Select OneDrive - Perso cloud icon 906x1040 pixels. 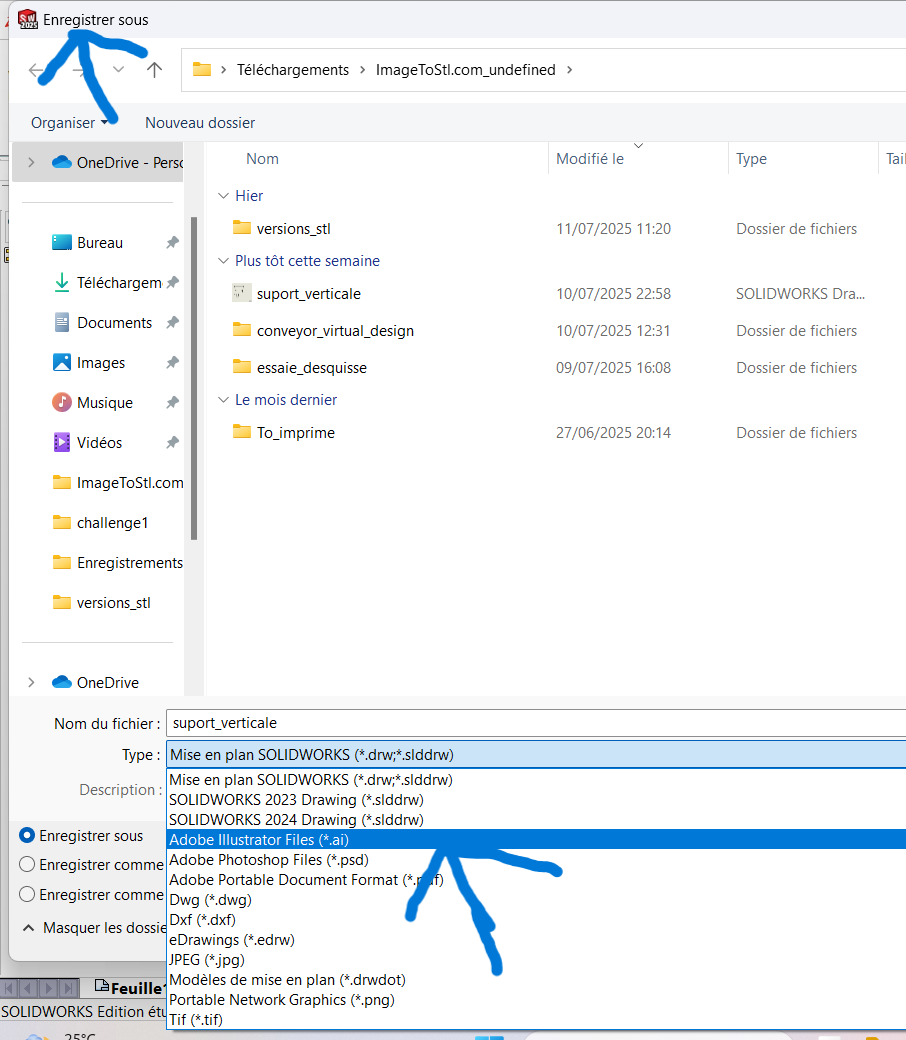(62, 162)
